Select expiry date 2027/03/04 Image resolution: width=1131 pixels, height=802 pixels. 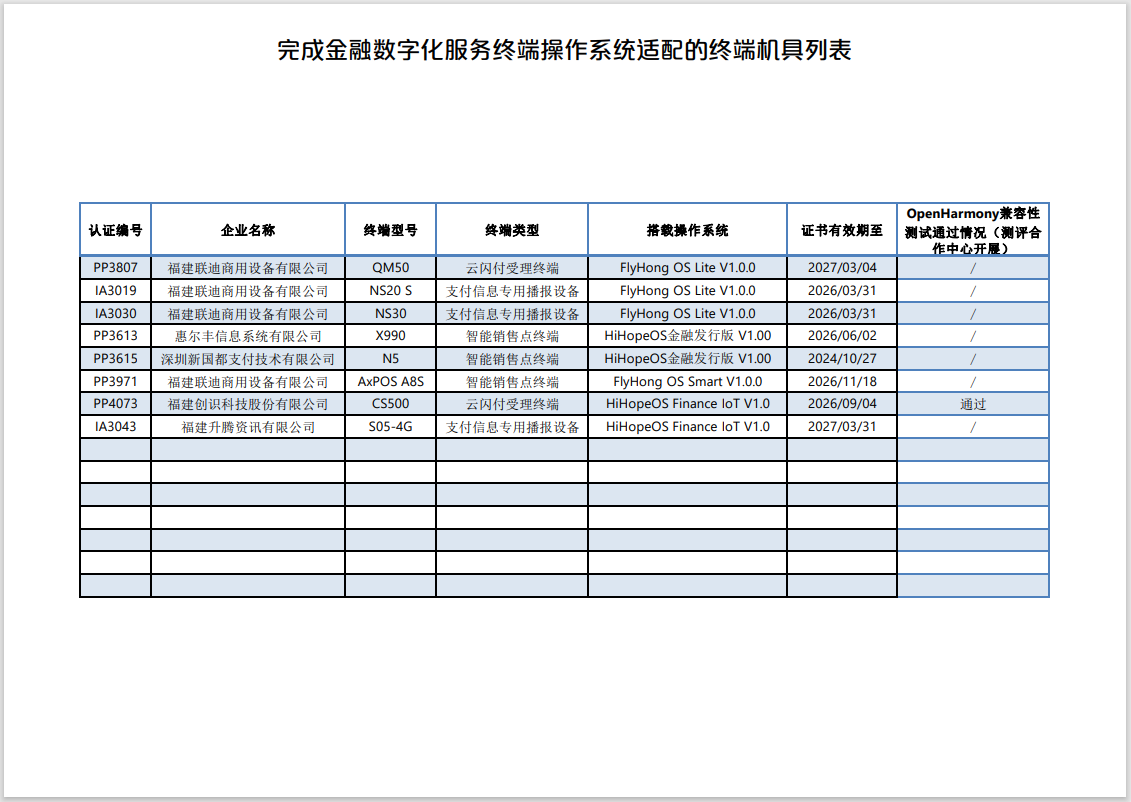pos(842,268)
